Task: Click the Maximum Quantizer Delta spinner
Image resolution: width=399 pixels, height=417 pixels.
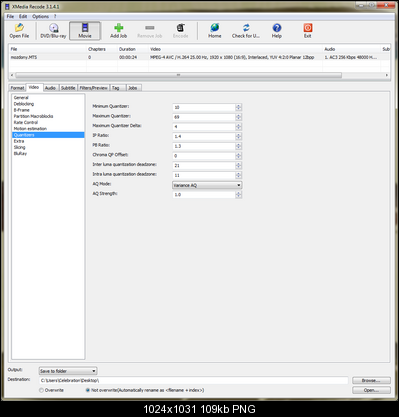Action: coord(238,127)
